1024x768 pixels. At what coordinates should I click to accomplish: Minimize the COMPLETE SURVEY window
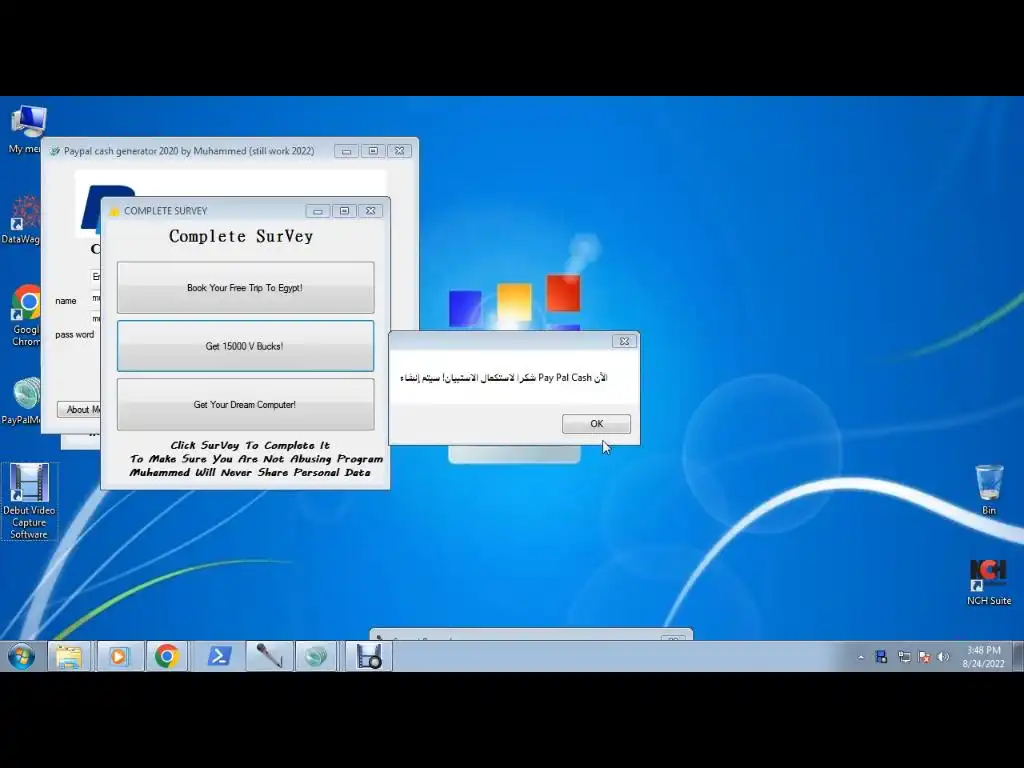[x=318, y=211]
